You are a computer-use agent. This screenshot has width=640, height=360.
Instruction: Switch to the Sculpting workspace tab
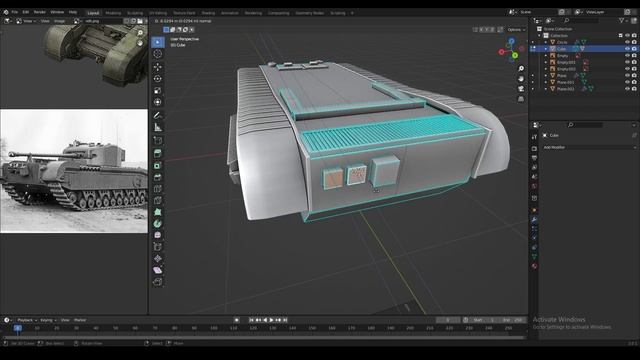[135, 13]
